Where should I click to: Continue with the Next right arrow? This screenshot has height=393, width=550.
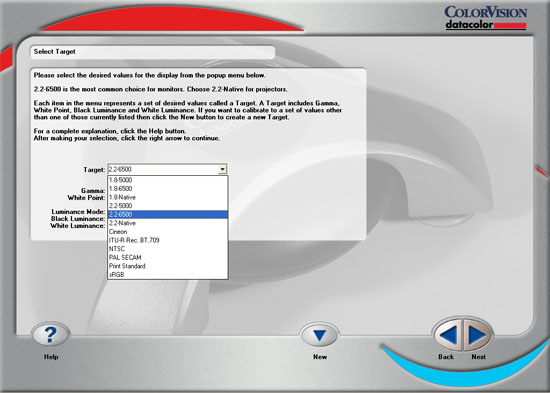477,335
